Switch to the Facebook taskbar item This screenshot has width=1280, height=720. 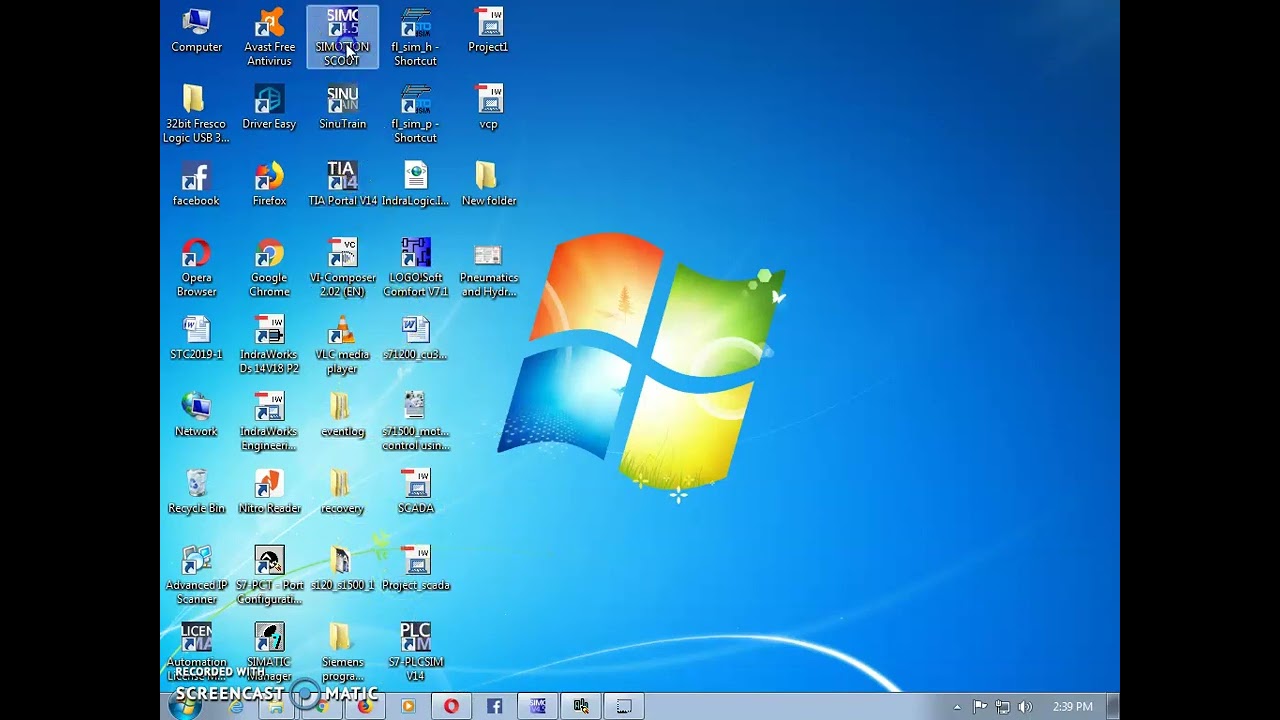494,706
